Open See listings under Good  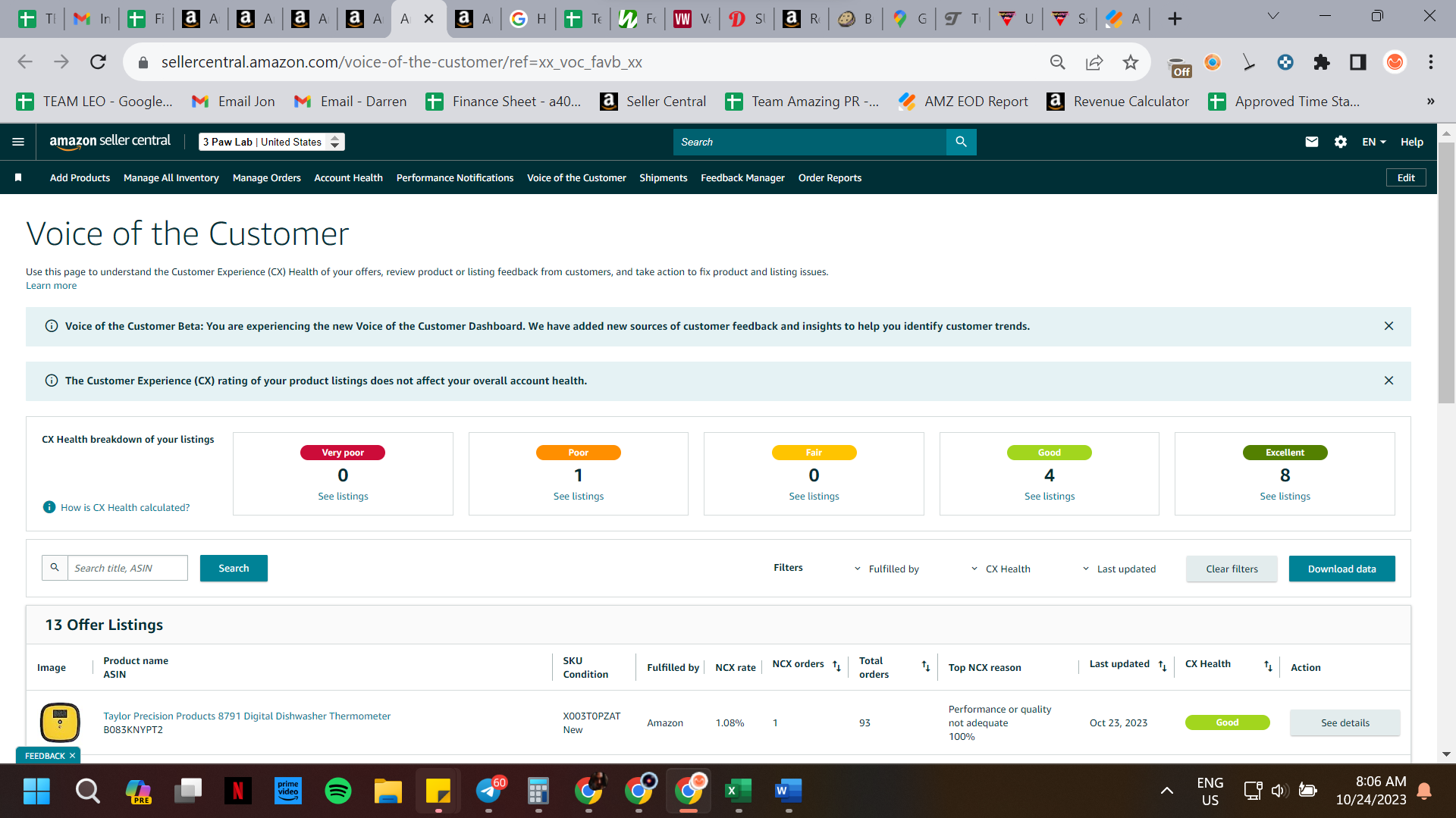1050,496
